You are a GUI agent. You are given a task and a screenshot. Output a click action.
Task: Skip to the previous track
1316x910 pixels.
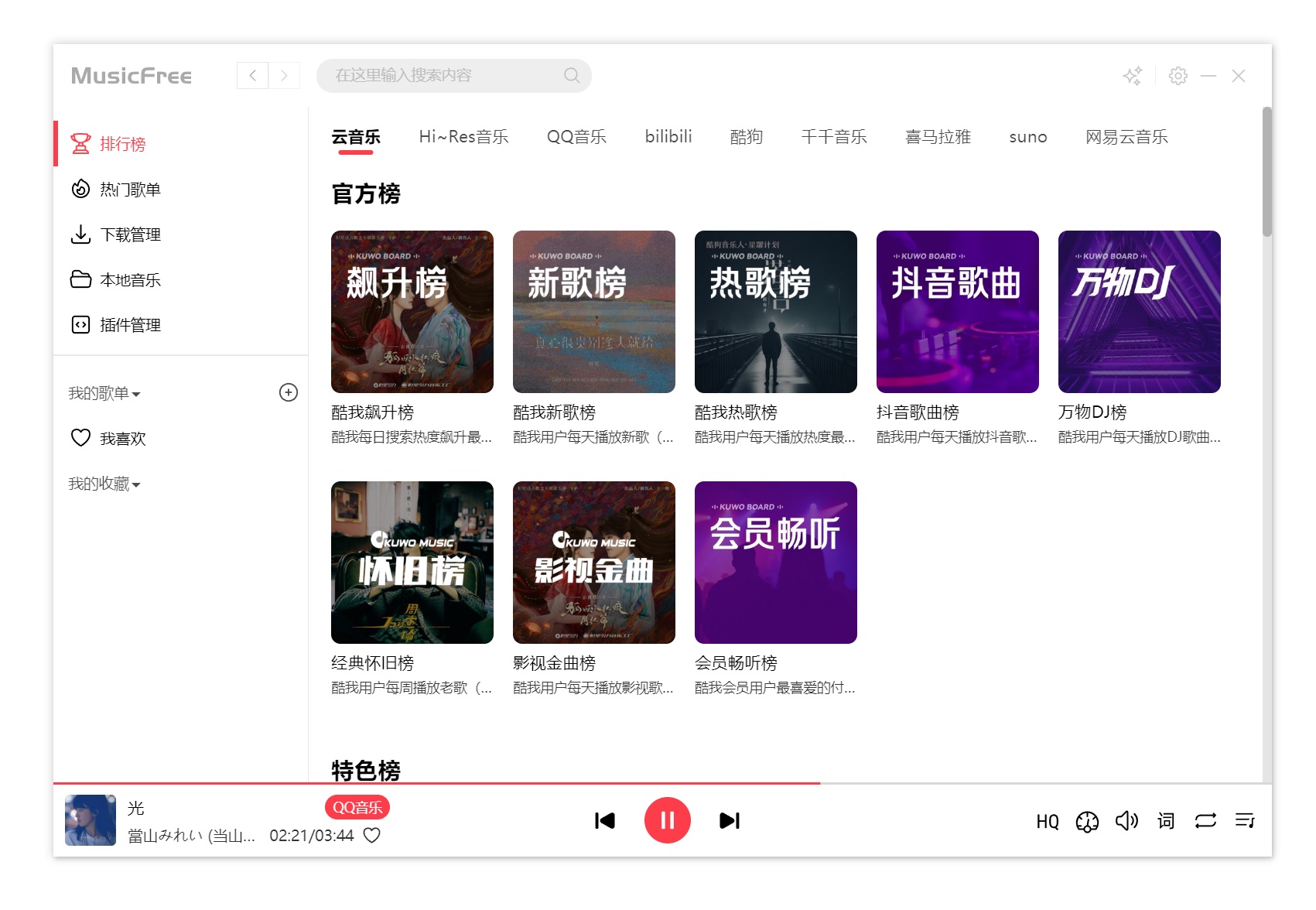click(x=605, y=820)
